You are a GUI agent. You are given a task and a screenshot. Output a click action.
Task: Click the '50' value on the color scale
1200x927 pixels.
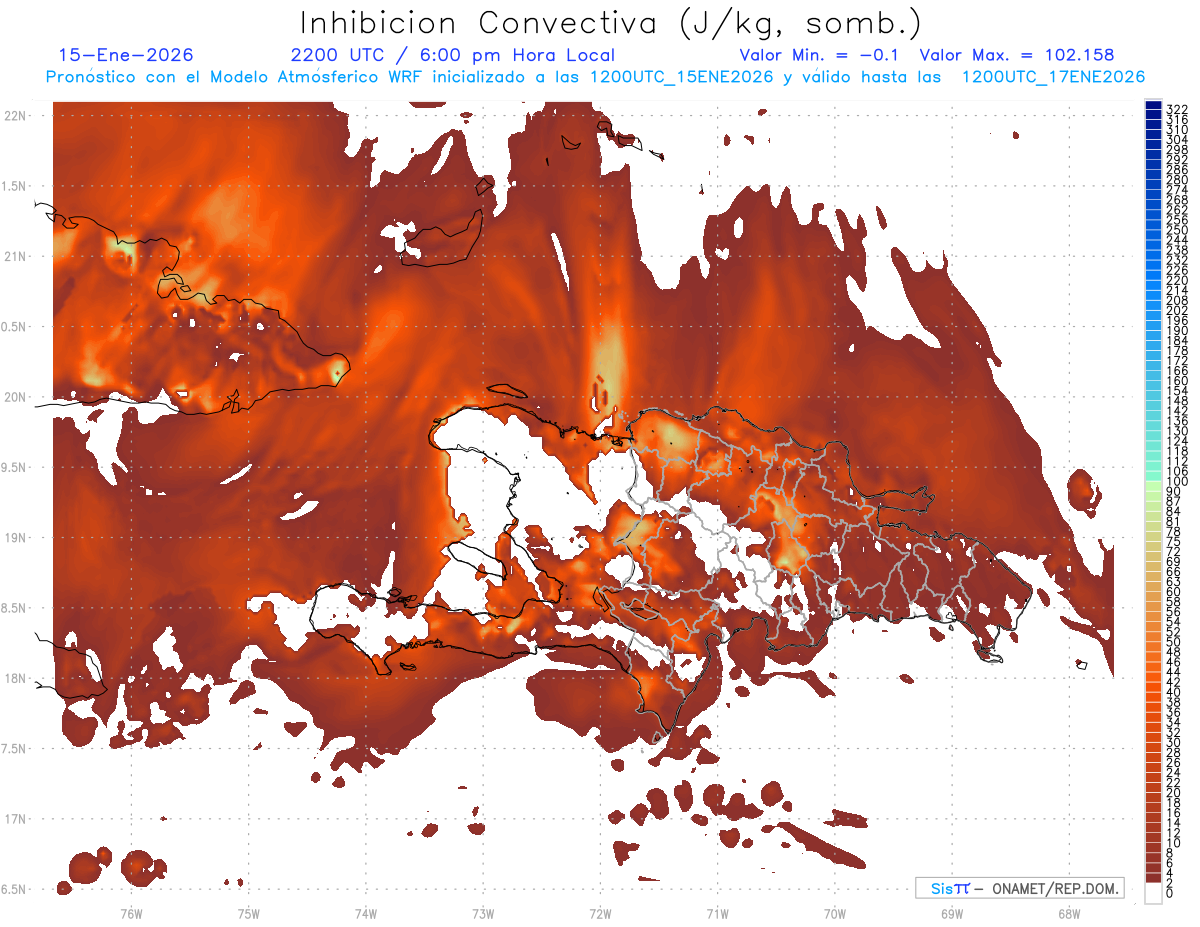(1173, 642)
